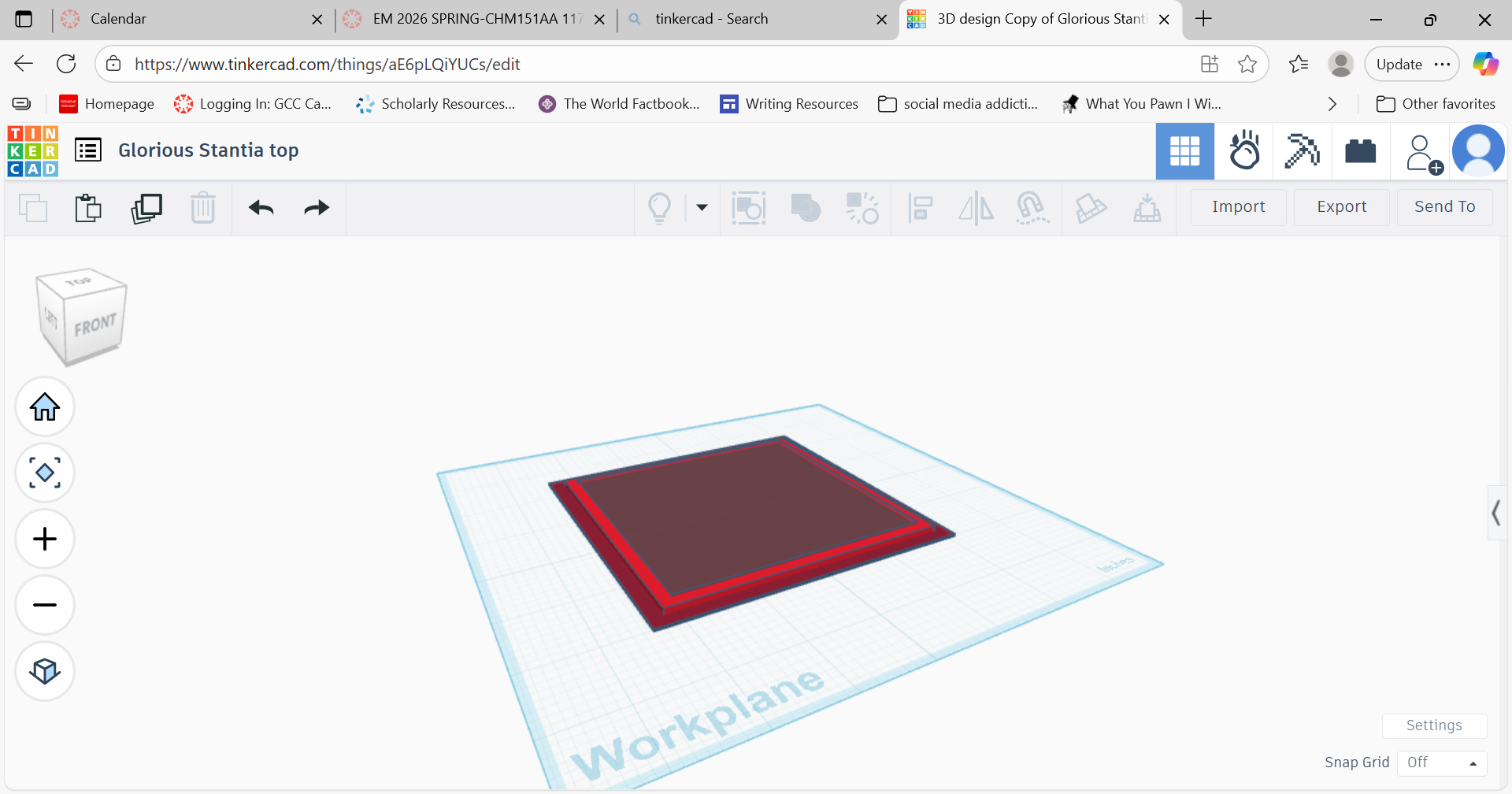Click the Cruise tool magnet icon

(x=1032, y=208)
